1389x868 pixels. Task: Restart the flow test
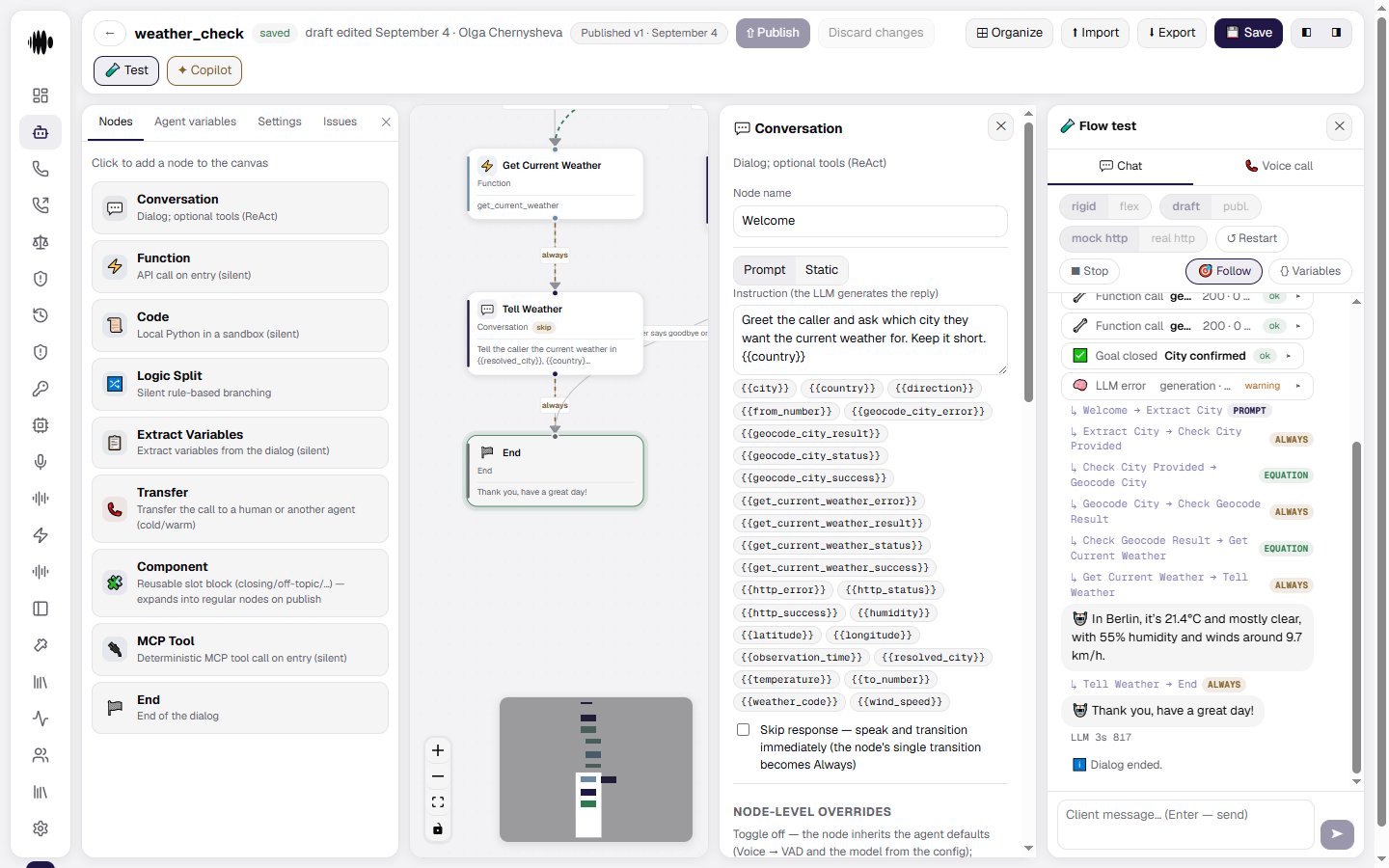coord(1252,238)
